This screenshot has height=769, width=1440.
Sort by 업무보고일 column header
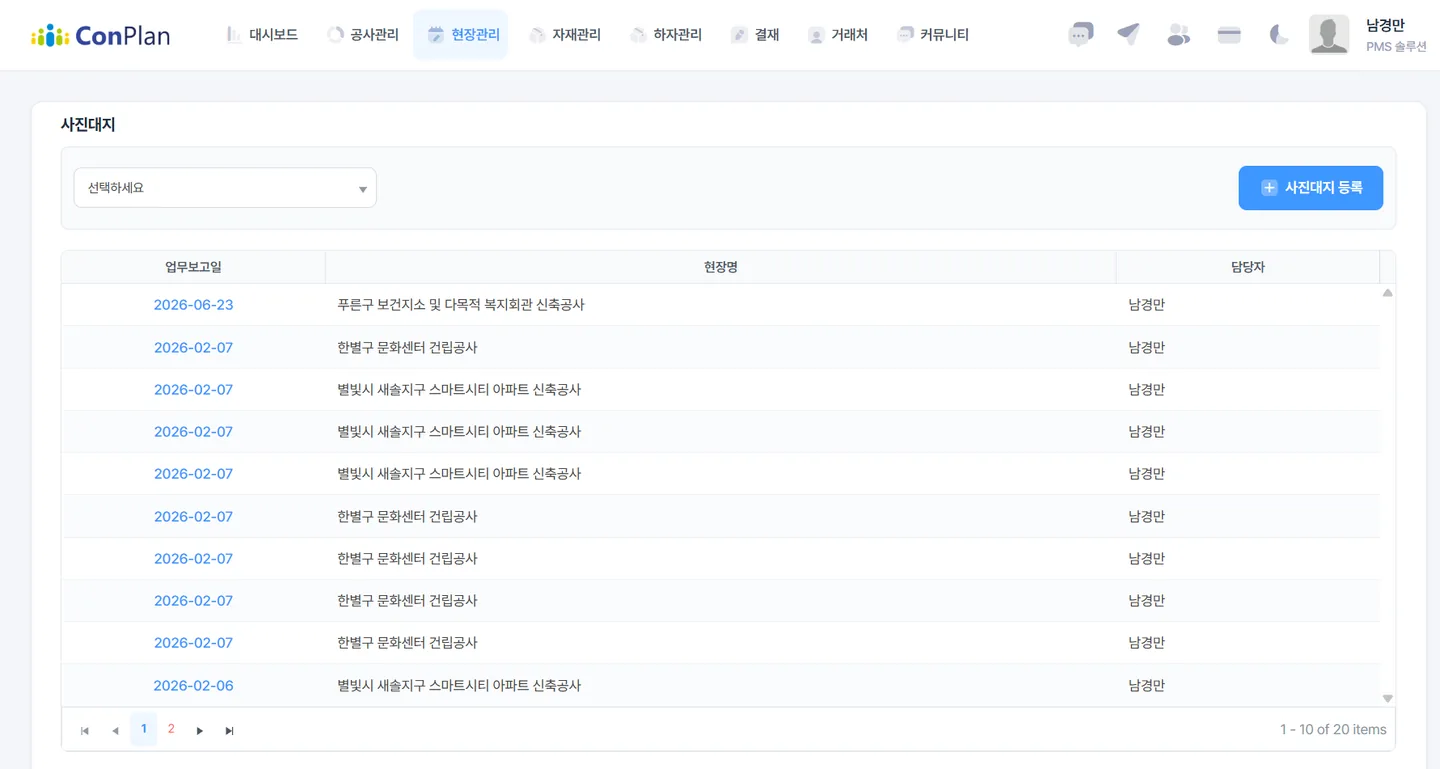[193, 267]
